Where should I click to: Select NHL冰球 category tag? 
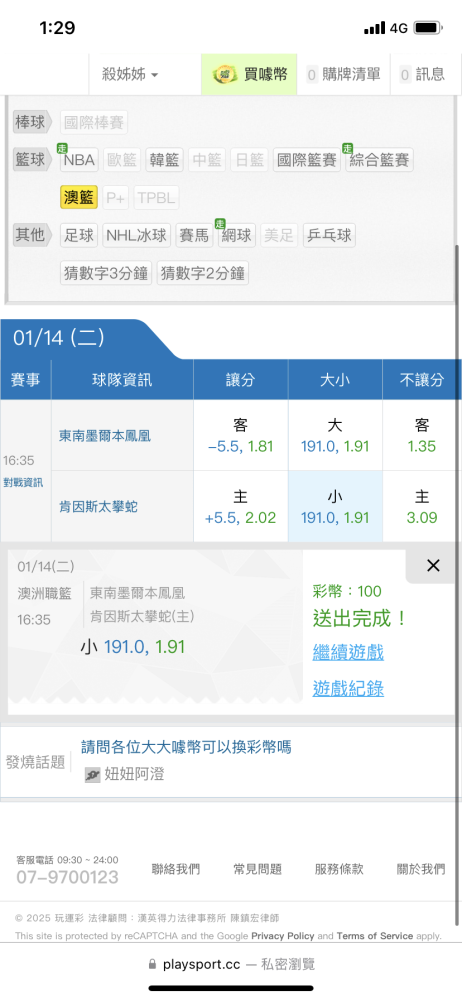tap(136, 235)
